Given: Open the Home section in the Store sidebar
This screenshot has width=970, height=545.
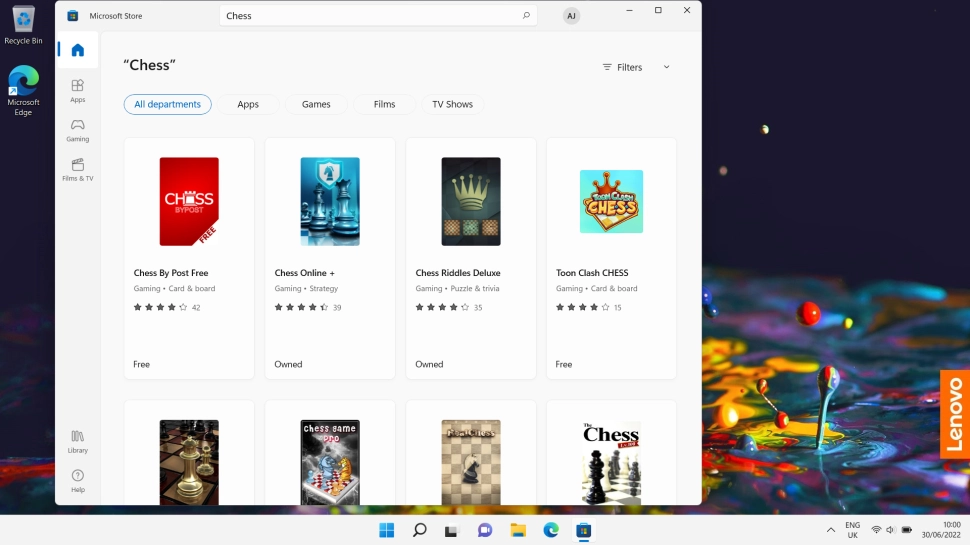Looking at the screenshot, I should 77,50.
